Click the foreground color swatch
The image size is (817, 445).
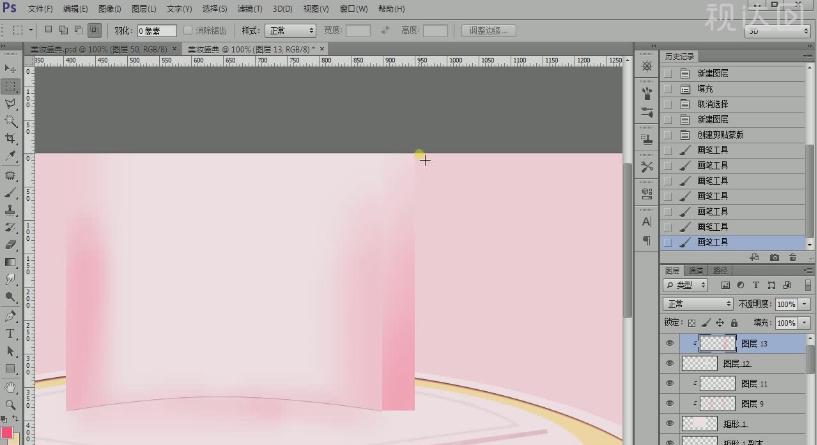pos(8,432)
